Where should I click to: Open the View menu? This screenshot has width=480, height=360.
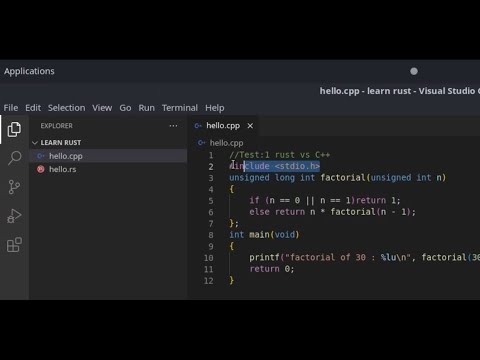coord(102,108)
